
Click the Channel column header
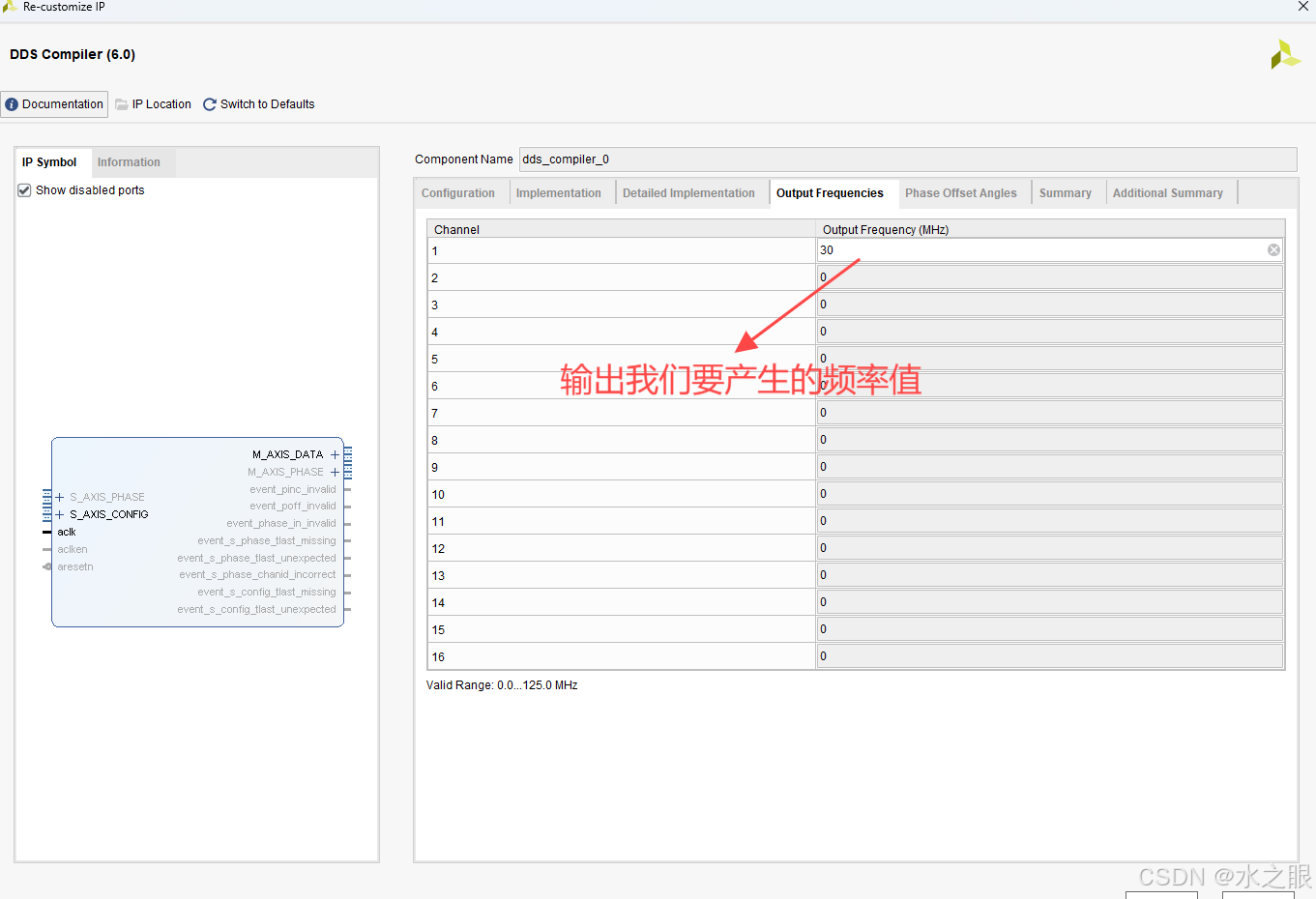pyautogui.click(x=622, y=229)
